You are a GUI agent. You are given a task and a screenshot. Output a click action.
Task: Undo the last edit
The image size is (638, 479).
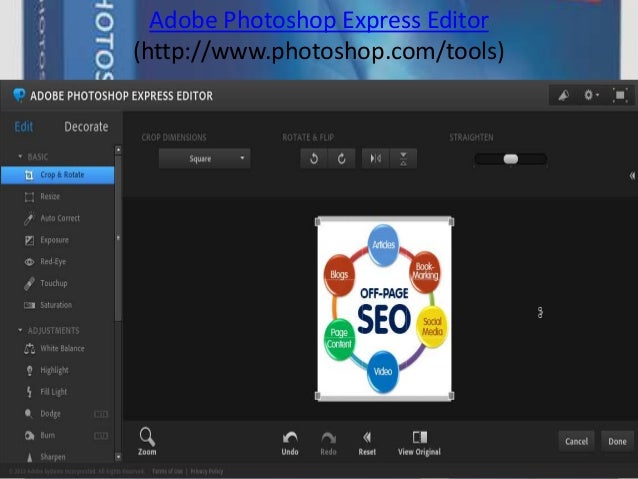pyautogui.click(x=290, y=443)
